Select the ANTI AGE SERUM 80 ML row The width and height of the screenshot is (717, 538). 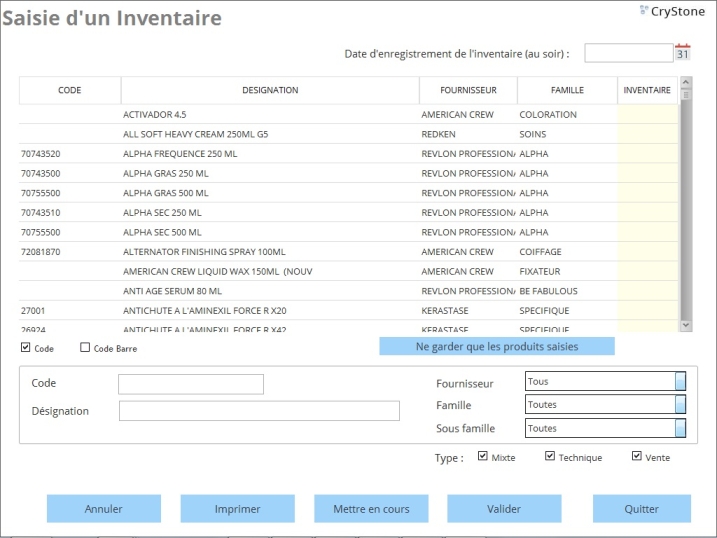click(x=348, y=291)
